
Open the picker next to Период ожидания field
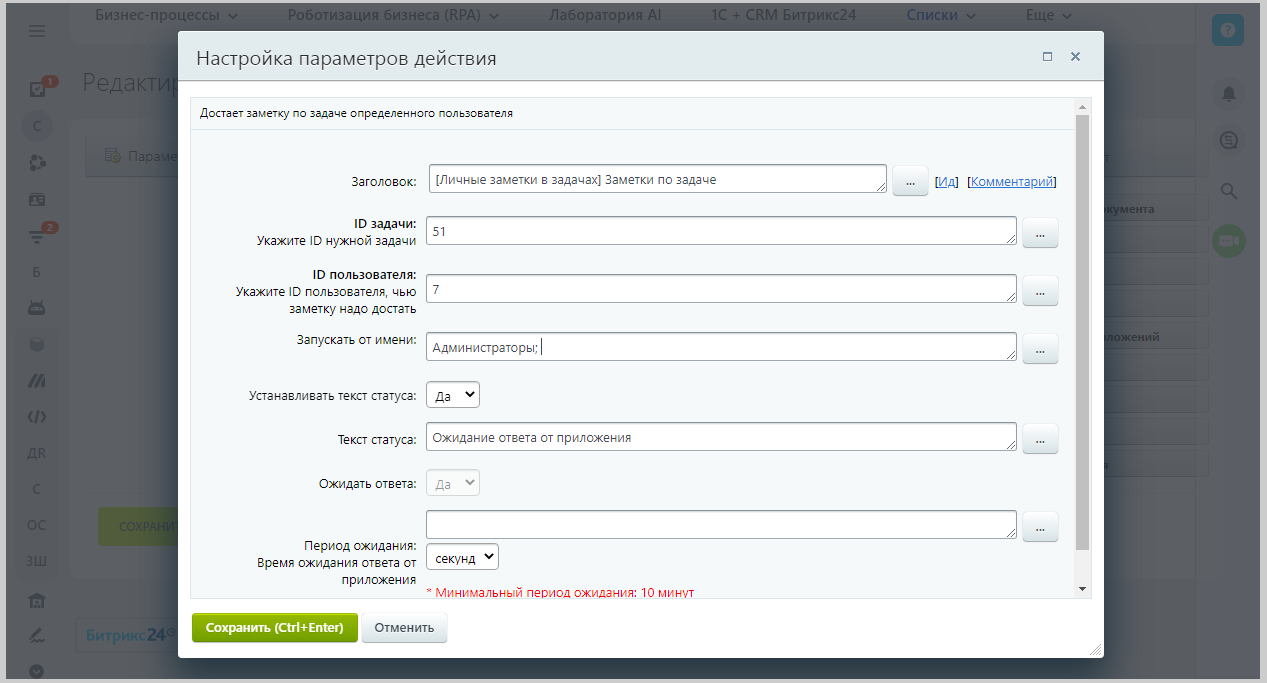1040,527
